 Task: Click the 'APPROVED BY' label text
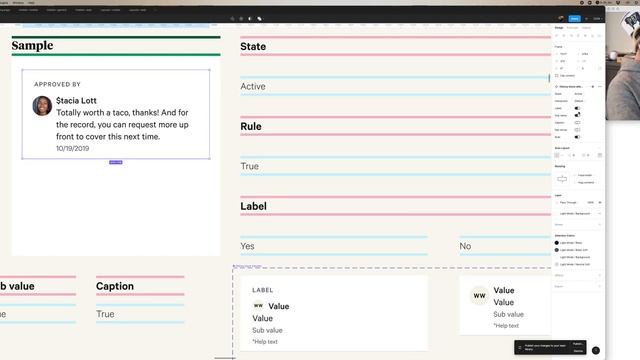click(57, 84)
